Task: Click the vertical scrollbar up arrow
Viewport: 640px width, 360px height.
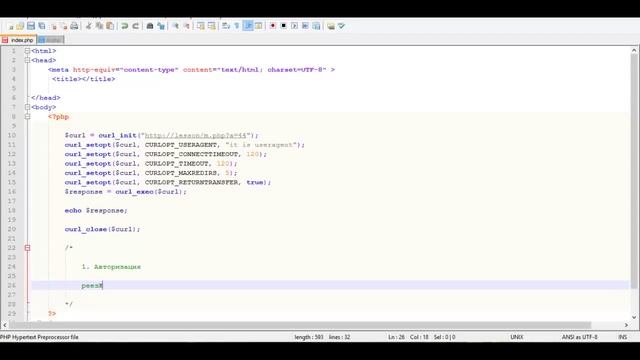Action: 634,51
